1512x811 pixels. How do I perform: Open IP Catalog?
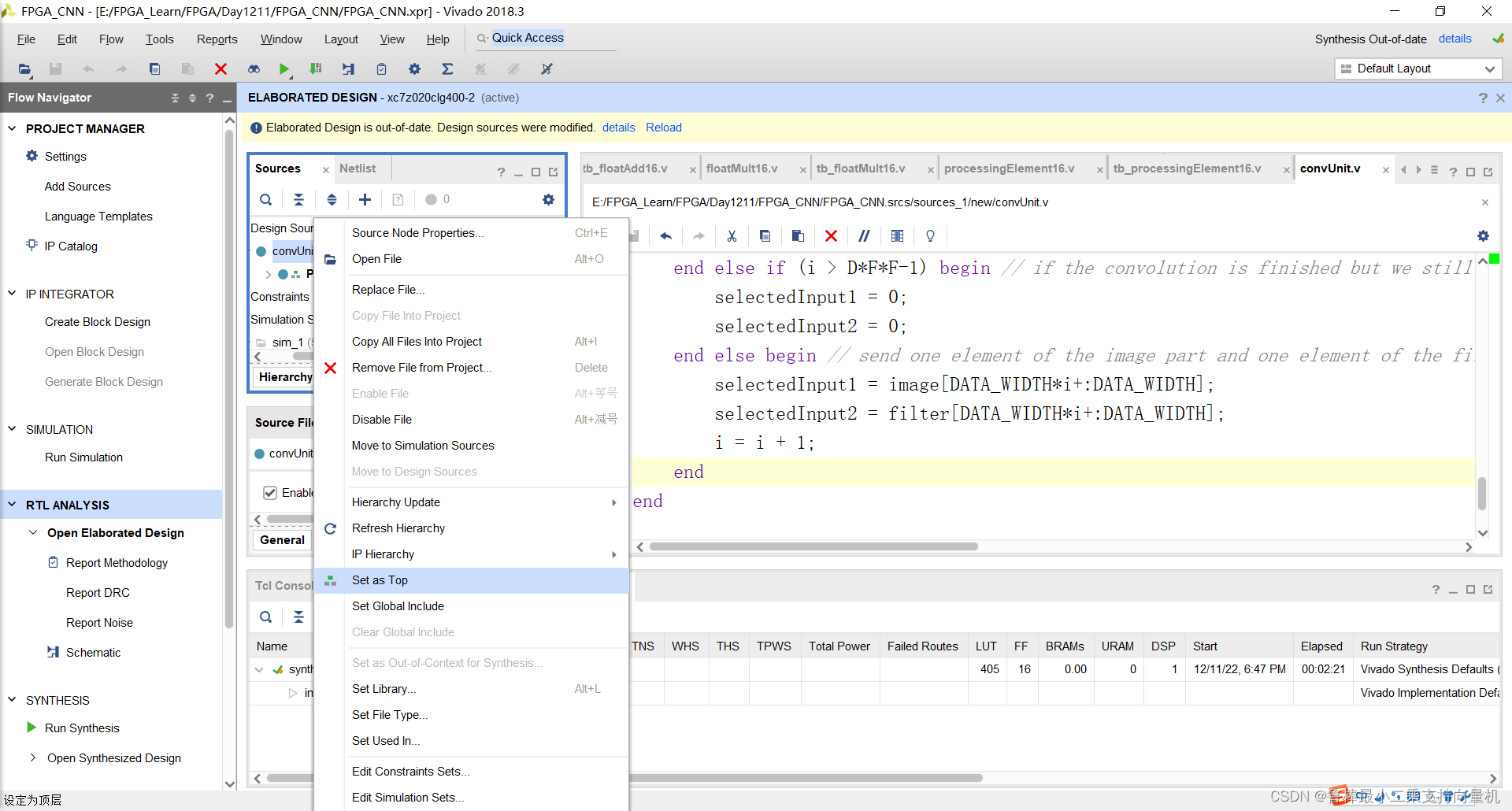point(71,246)
